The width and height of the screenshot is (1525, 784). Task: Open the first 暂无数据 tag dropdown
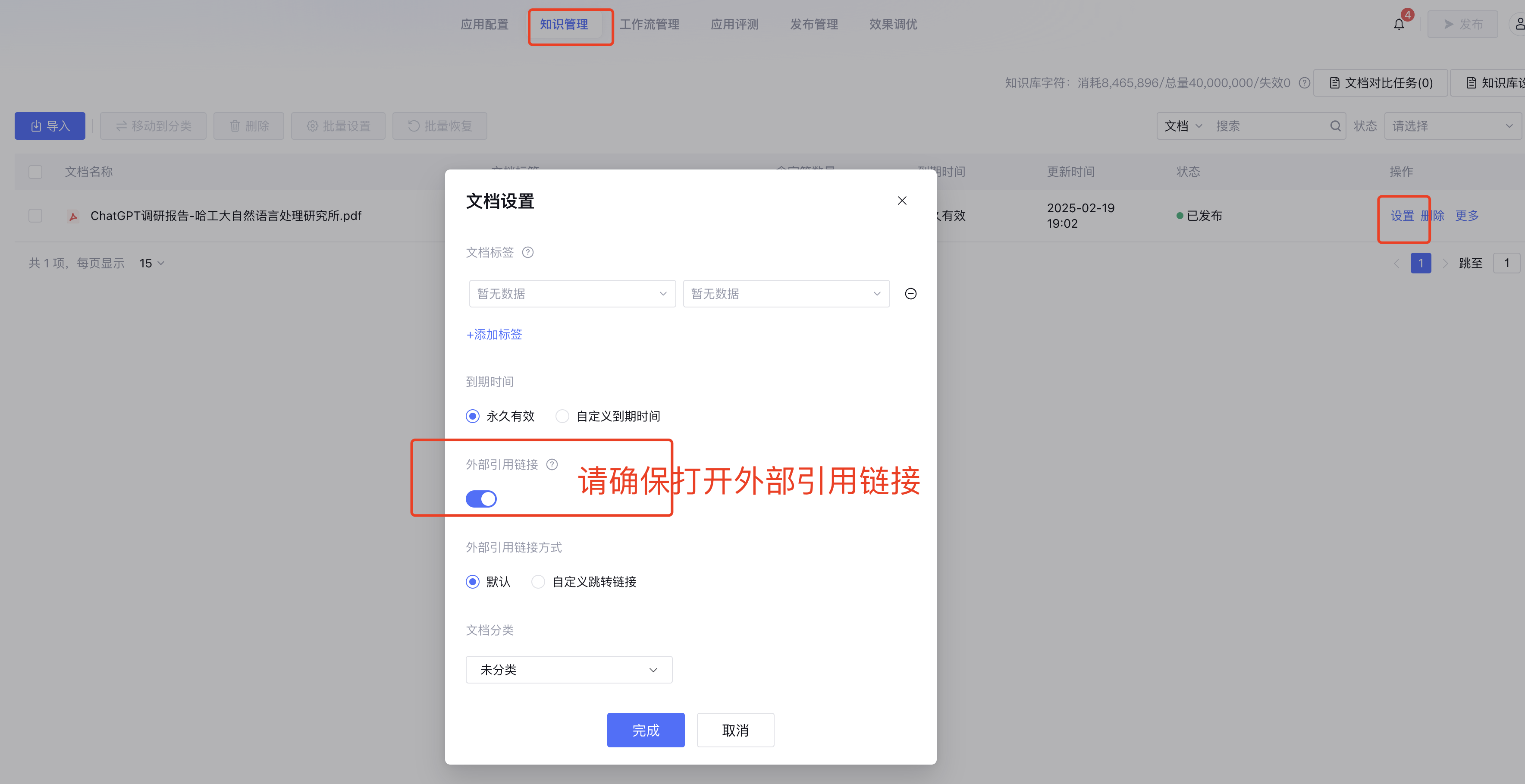tap(572, 294)
